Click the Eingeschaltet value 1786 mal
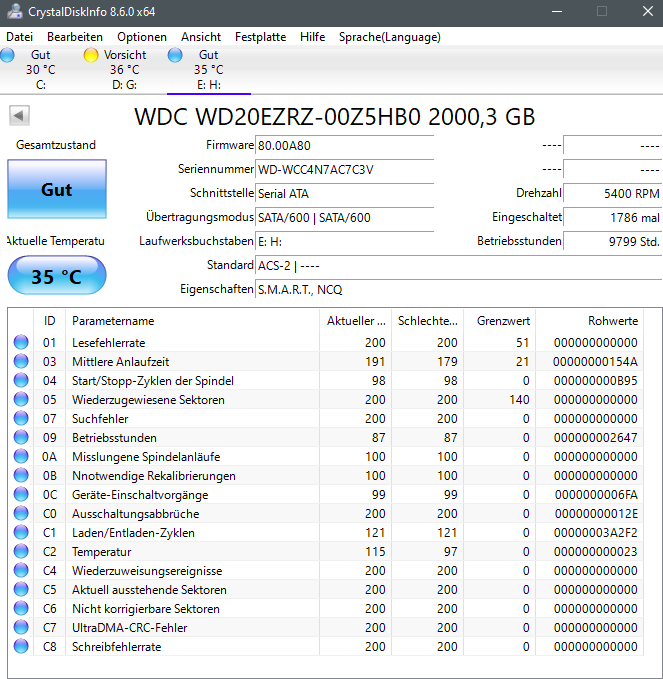663x679 pixels. pyautogui.click(x=612, y=217)
